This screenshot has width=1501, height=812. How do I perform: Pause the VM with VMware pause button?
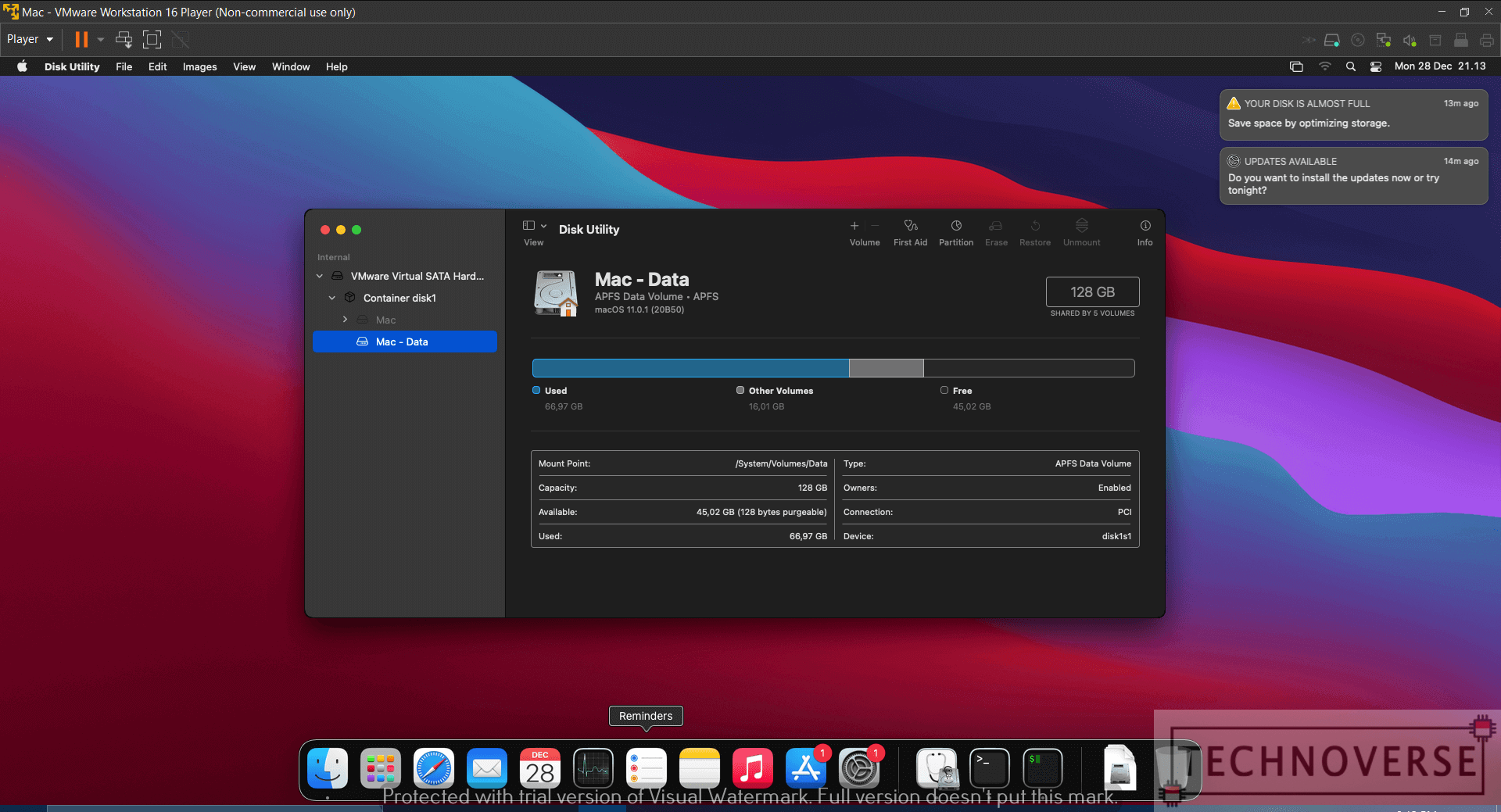pyautogui.click(x=81, y=39)
